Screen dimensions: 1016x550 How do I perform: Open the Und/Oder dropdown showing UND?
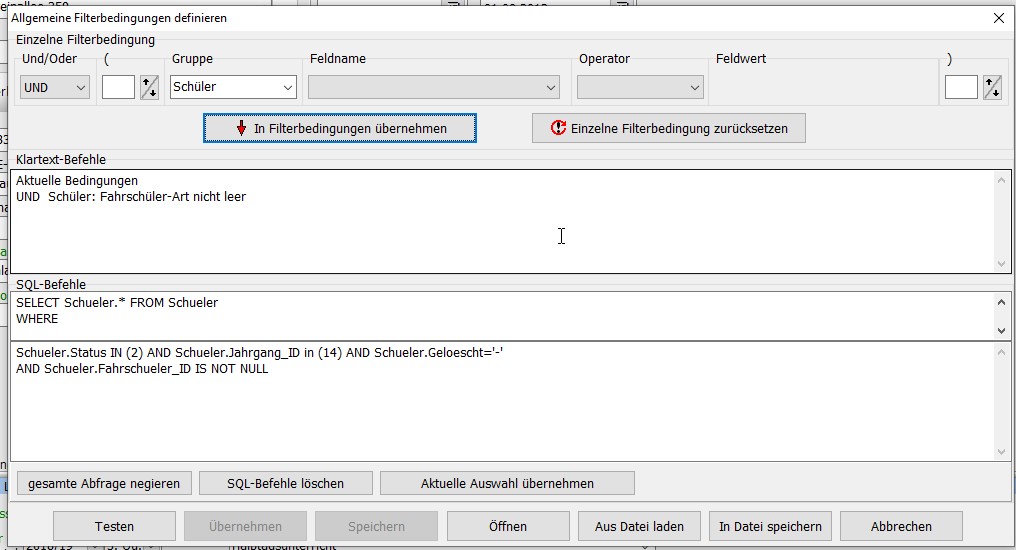click(x=54, y=87)
